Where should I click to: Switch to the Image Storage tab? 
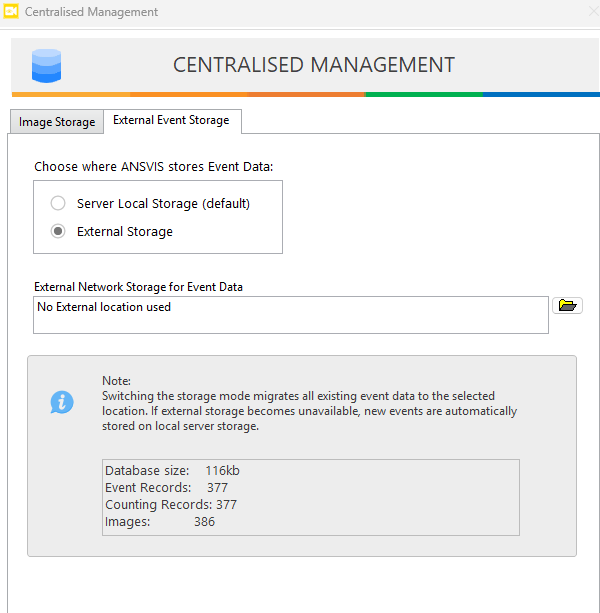(x=57, y=122)
